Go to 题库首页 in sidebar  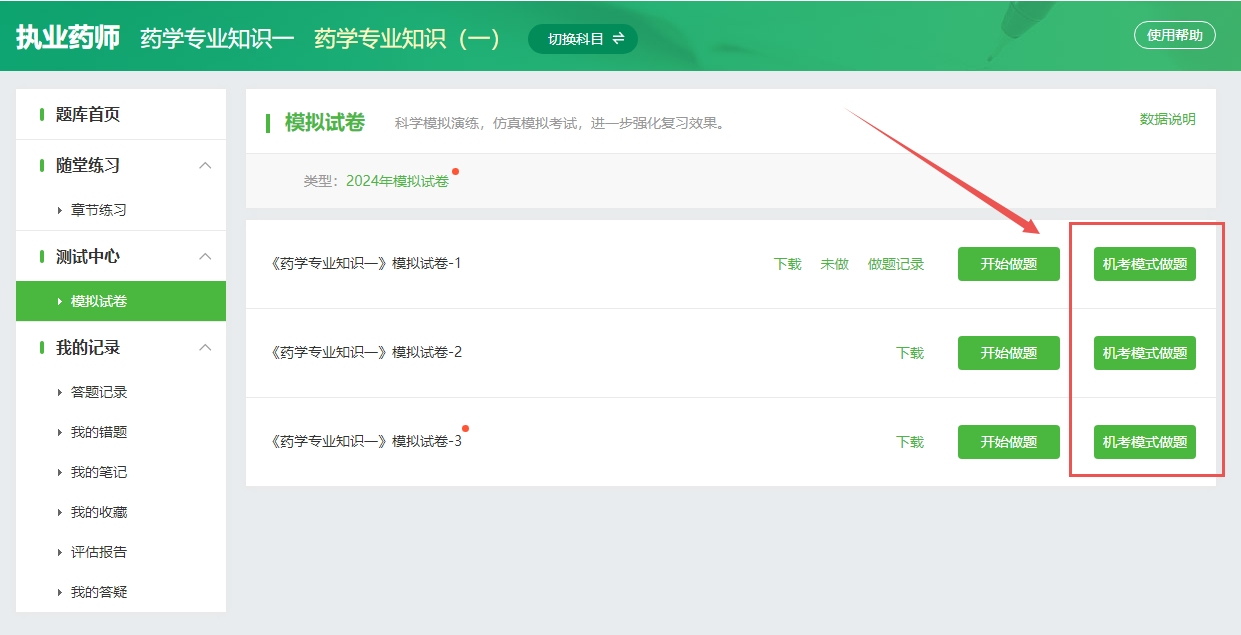pyautogui.click(x=88, y=115)
